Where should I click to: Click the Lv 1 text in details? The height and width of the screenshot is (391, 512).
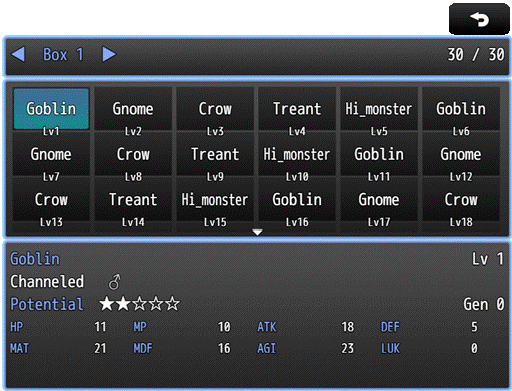(x=488, y=259)
